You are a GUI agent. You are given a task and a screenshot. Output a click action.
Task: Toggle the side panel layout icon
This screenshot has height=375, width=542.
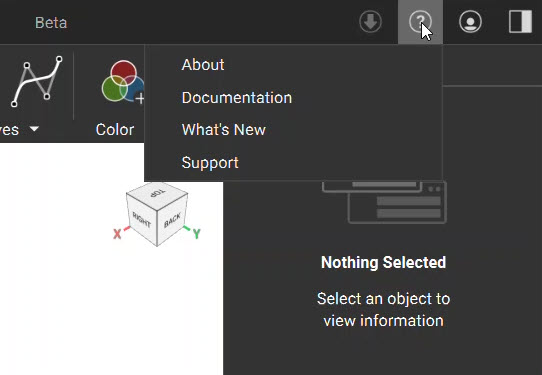click(x=520, y=22)
